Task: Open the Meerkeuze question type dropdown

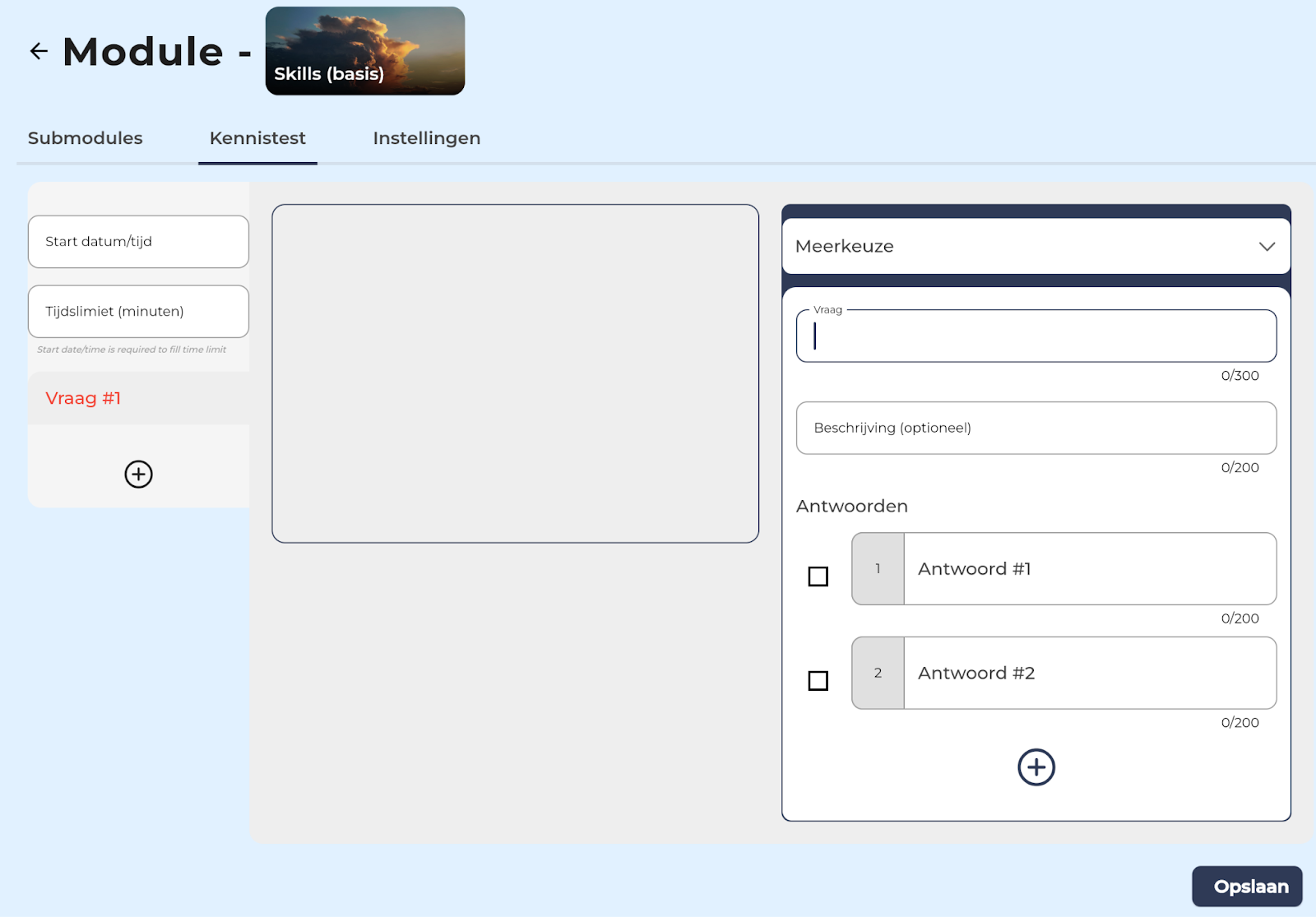Action: (1036, 246)
